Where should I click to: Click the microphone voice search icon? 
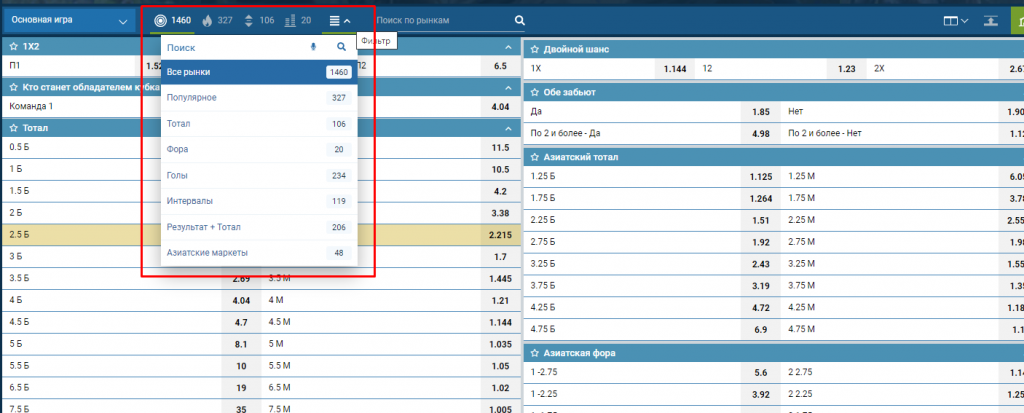pos(313,47)
